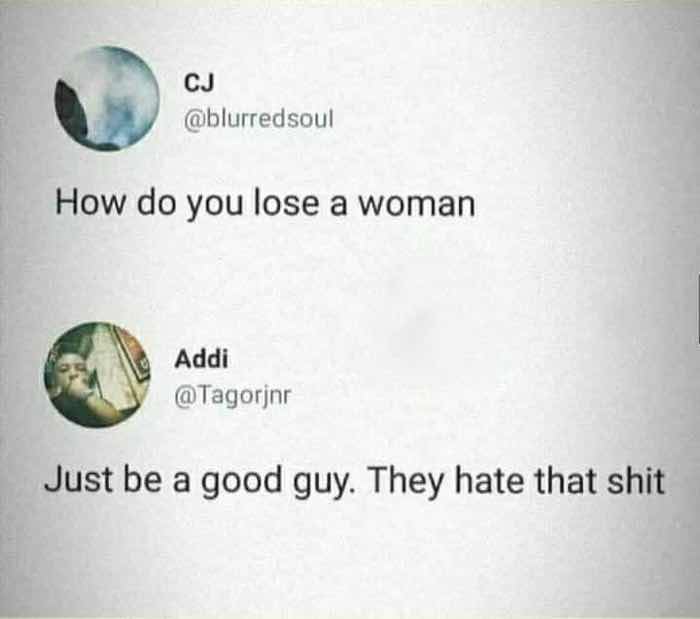Open the tweet "How do you lose a woman"
The image size is (700, 619).
[x=265, y=204]
